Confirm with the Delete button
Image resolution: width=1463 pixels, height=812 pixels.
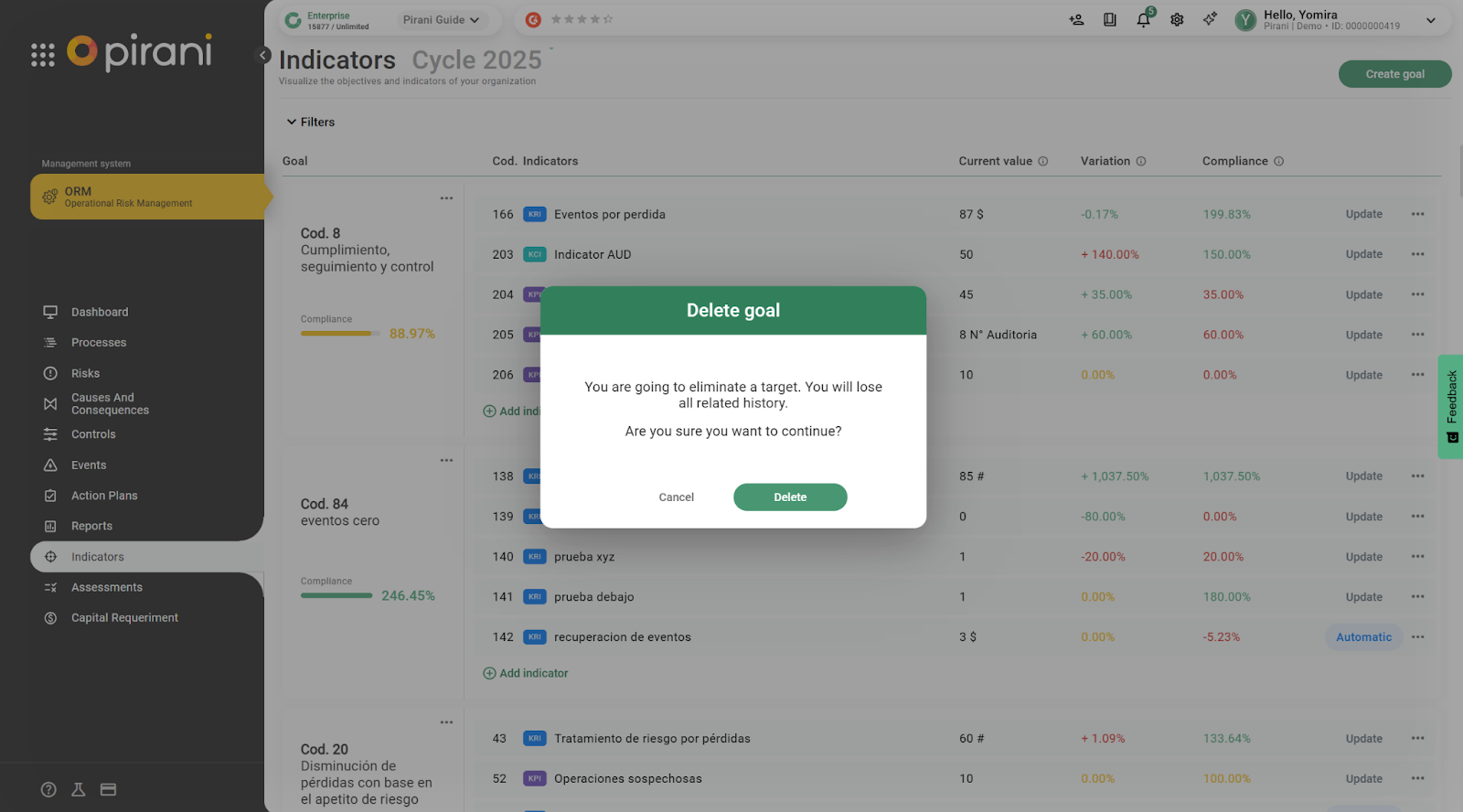coord(790,497)
